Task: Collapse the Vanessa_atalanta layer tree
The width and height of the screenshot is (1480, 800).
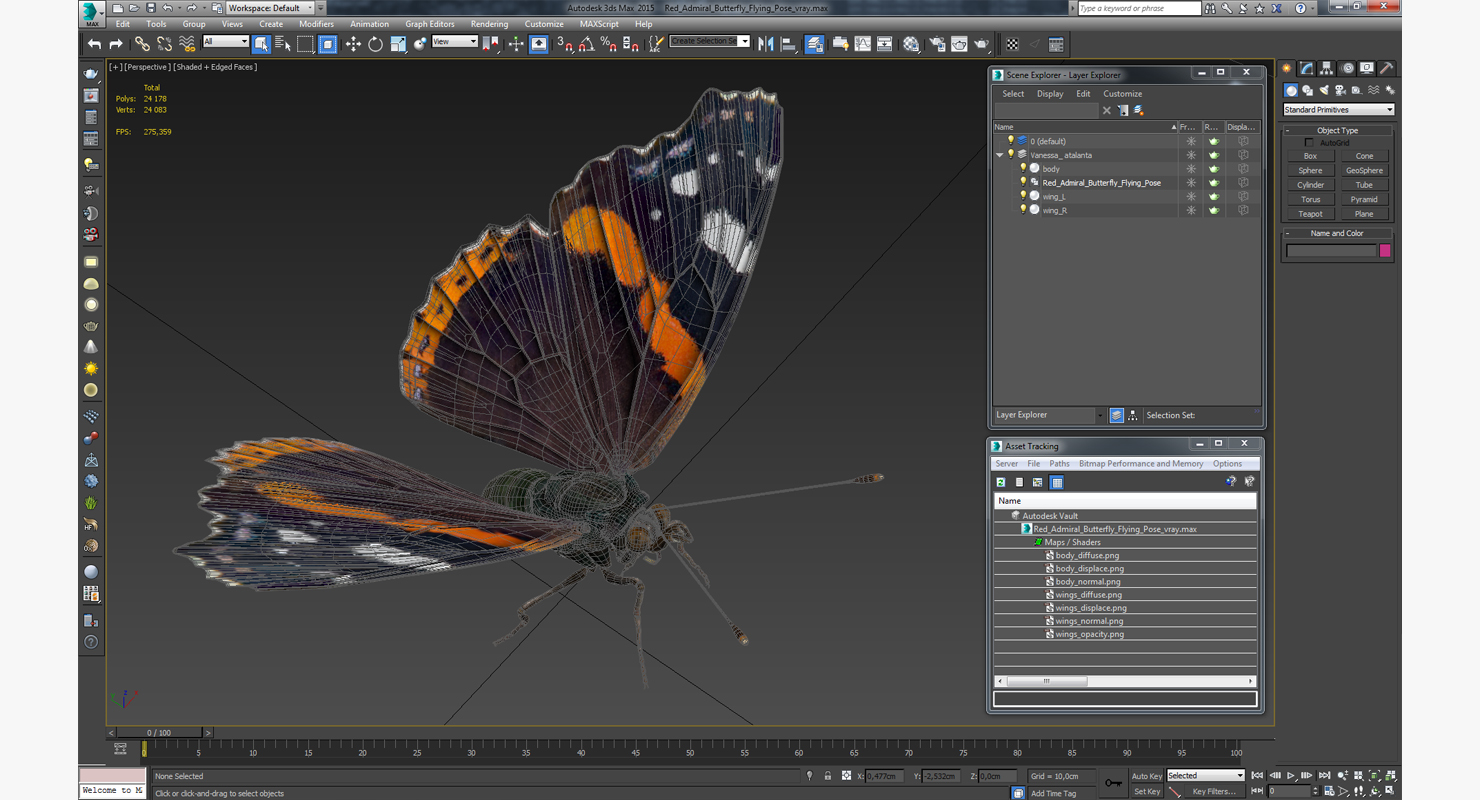Action: 999,155
